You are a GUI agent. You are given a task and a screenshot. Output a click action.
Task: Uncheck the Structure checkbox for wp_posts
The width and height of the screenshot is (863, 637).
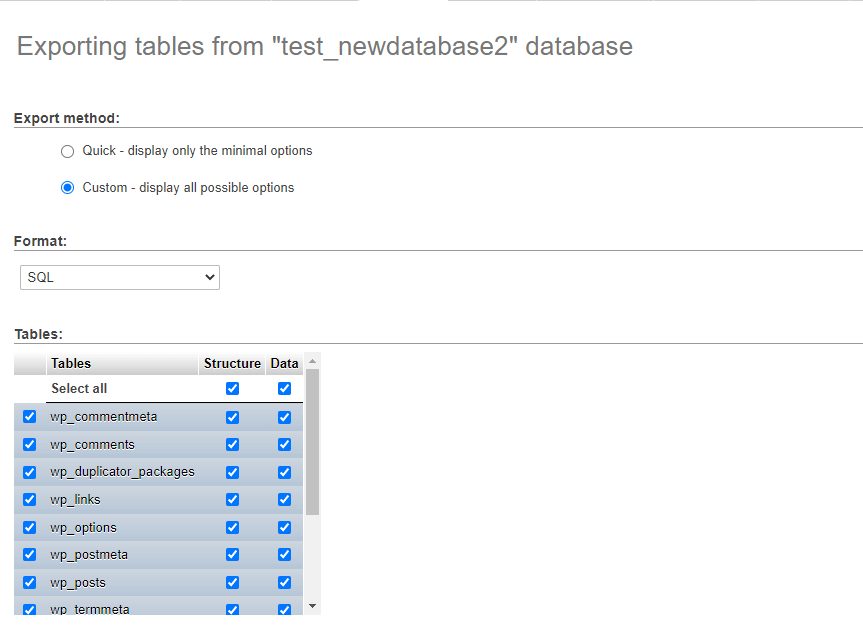point(232,582)
